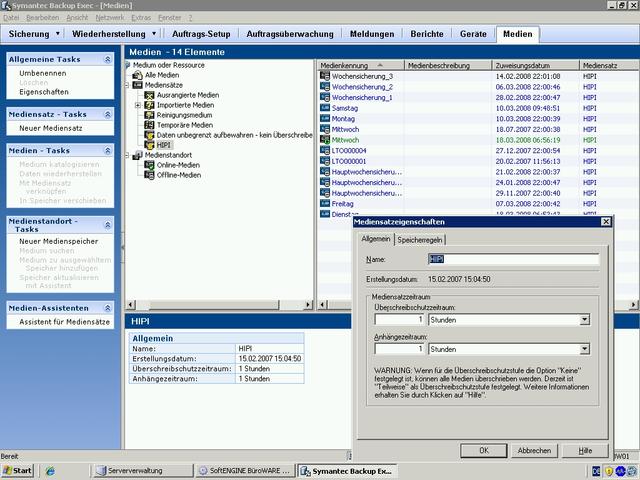Switch to the Auftrags-Setup tab
This screenshot has width=640, height=480.
point(201,34)
